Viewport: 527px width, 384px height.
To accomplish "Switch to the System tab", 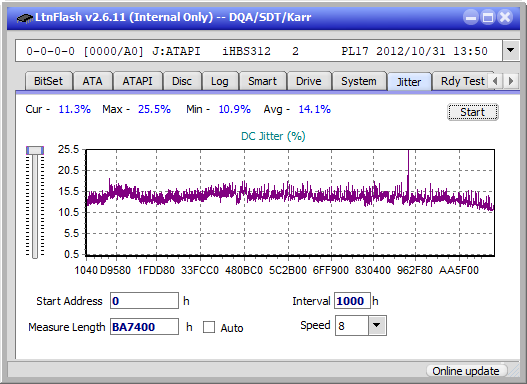I will point(359,81).
